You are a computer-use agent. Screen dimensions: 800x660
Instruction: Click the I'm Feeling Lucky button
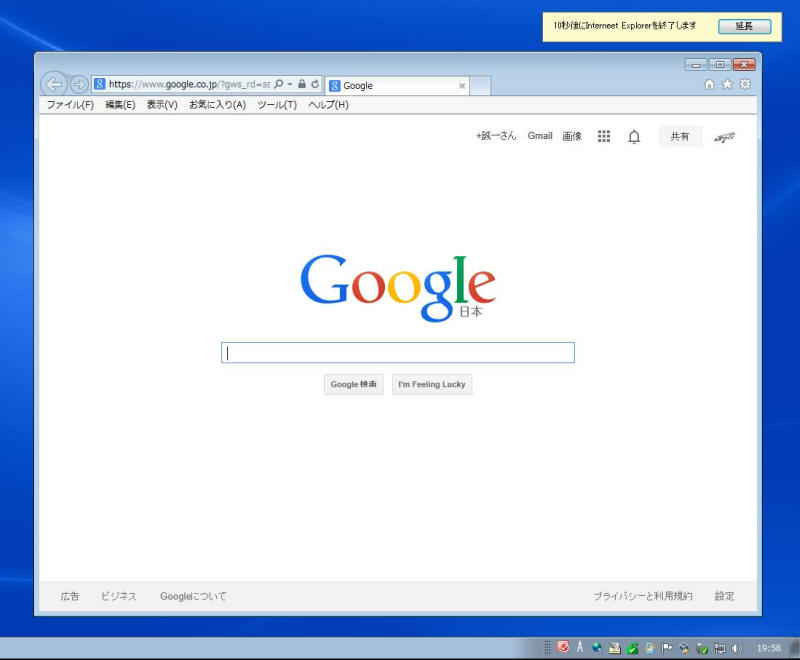(x=432, y=384)
